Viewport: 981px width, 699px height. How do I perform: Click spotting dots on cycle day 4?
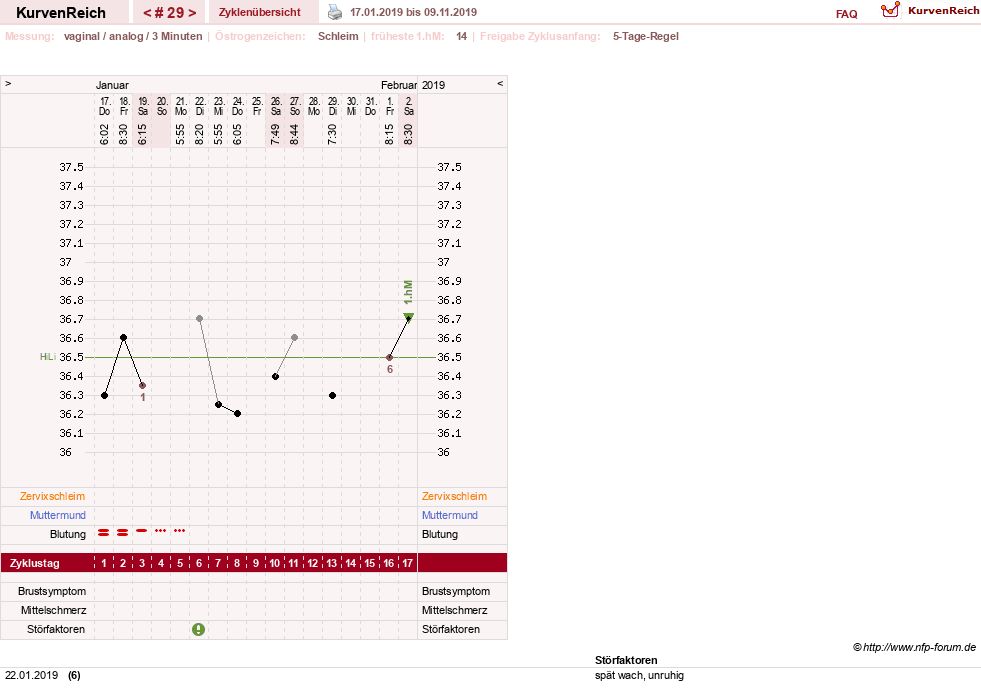click(x=161, y=531)
